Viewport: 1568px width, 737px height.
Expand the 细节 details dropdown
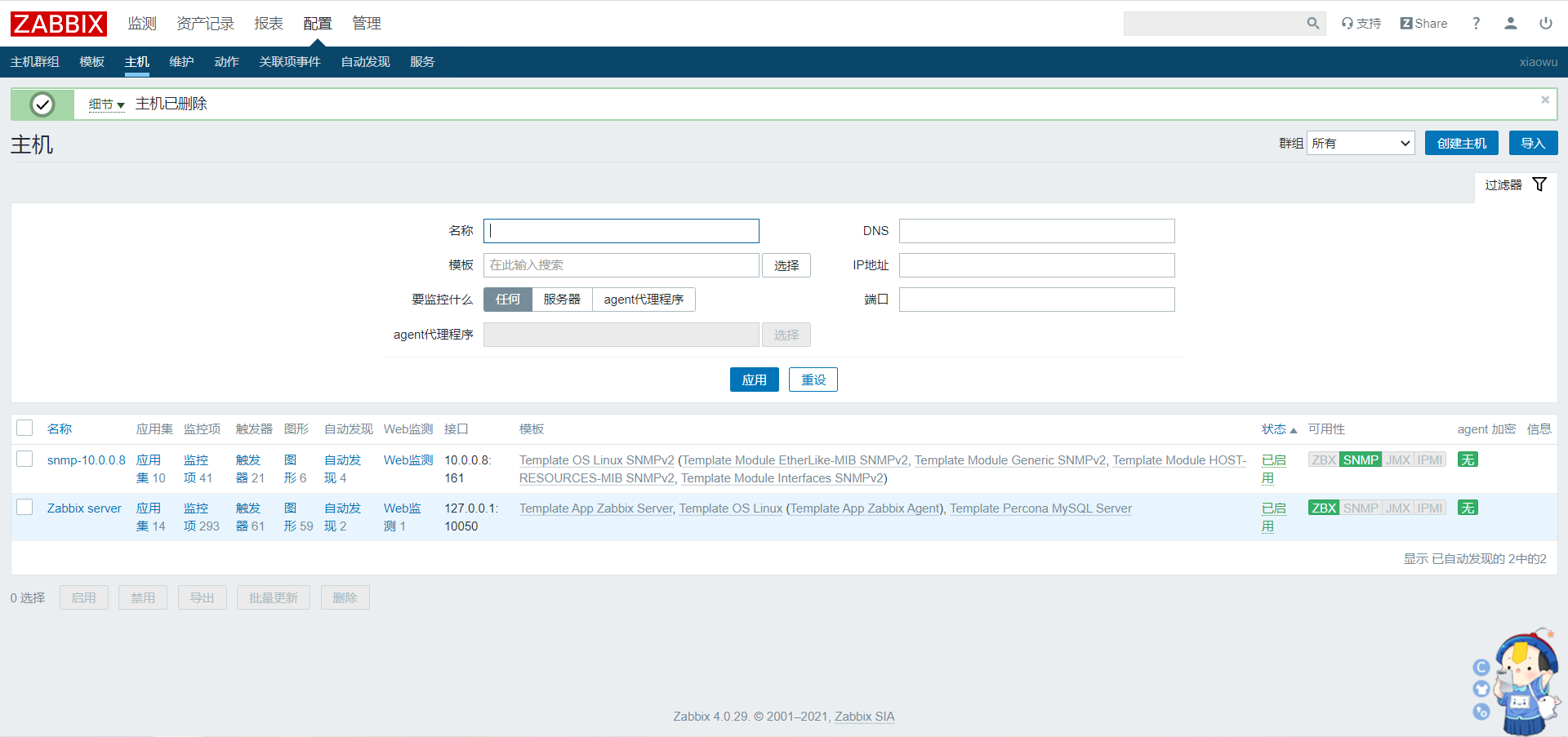tap(106, 104)
